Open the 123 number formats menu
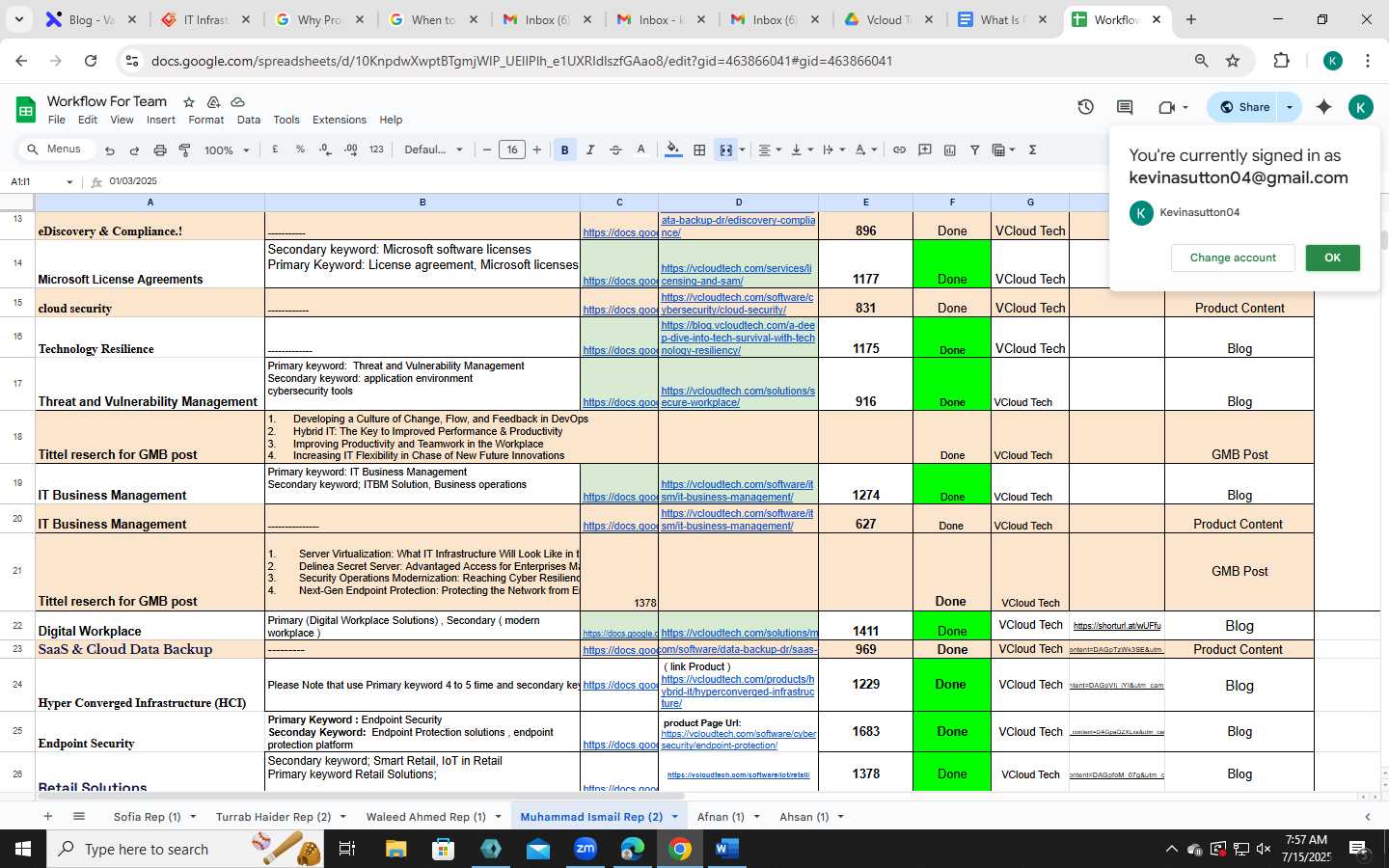1389x868 pixels. [x=376, y=149]
